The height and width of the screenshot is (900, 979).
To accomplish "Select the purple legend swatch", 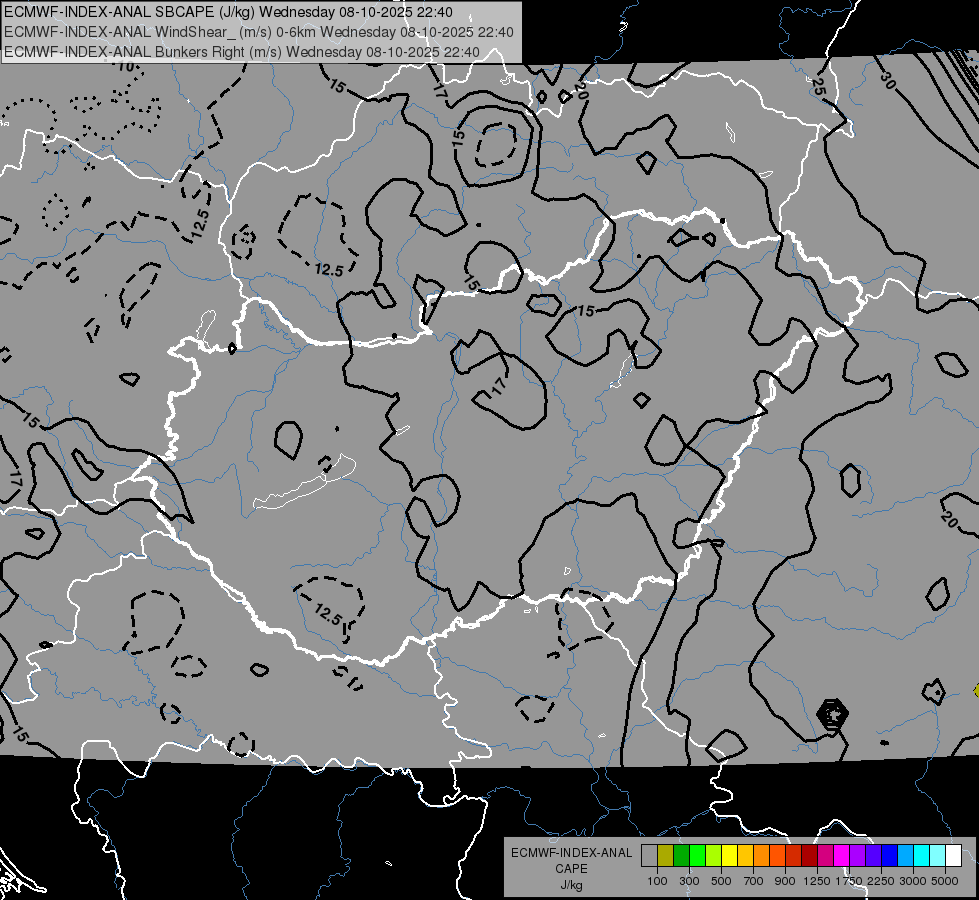I will coord(858,856).
